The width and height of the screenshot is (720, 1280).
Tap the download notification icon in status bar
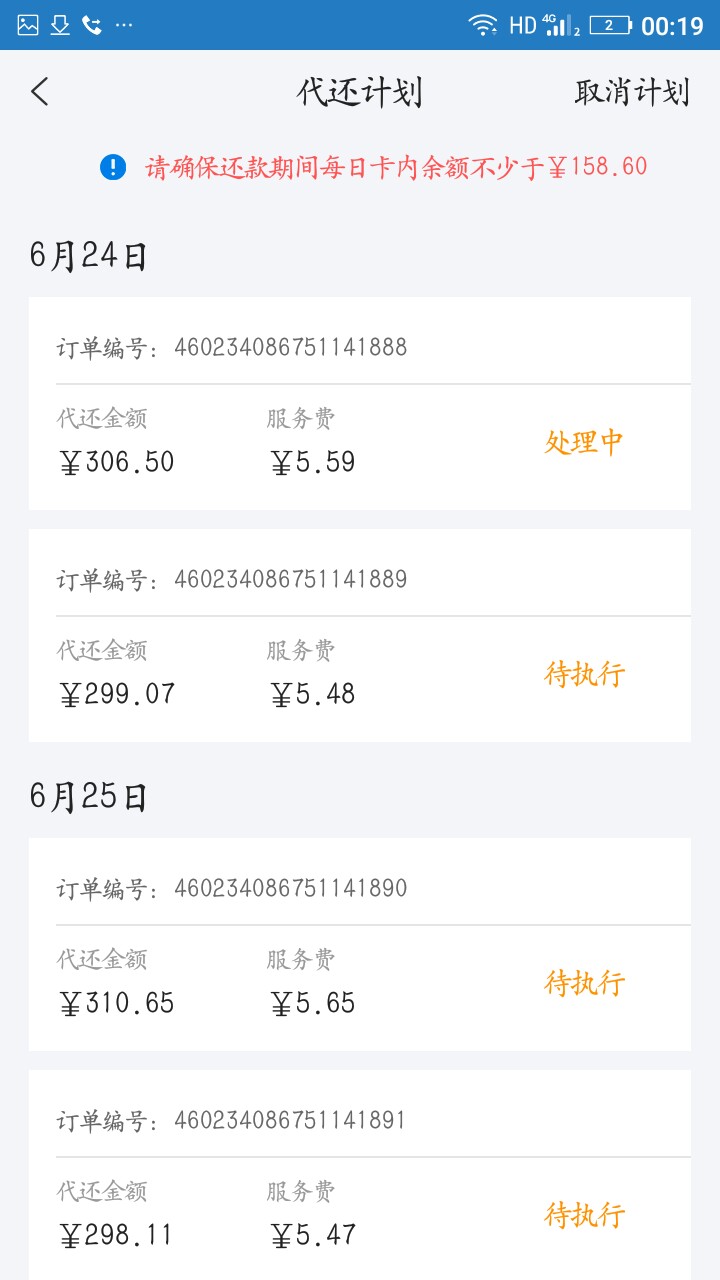60,25
